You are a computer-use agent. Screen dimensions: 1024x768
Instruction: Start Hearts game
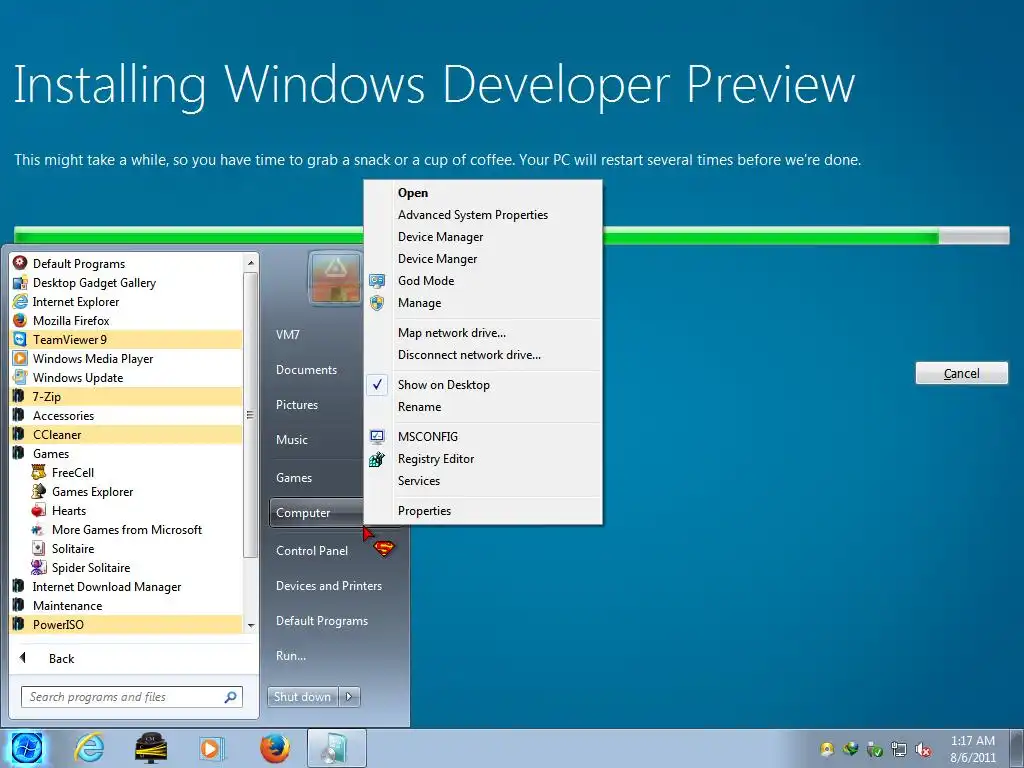pyautogui.click(x=69, y=511)
